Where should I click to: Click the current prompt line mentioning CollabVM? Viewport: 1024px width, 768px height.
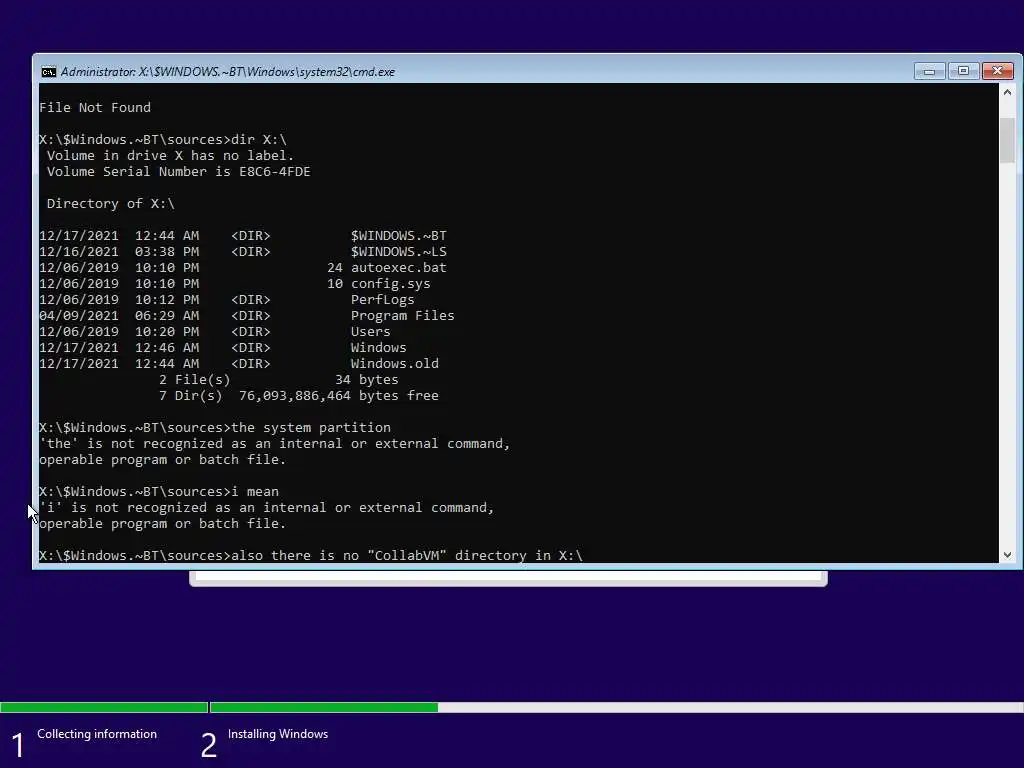[x=311, y=555]
